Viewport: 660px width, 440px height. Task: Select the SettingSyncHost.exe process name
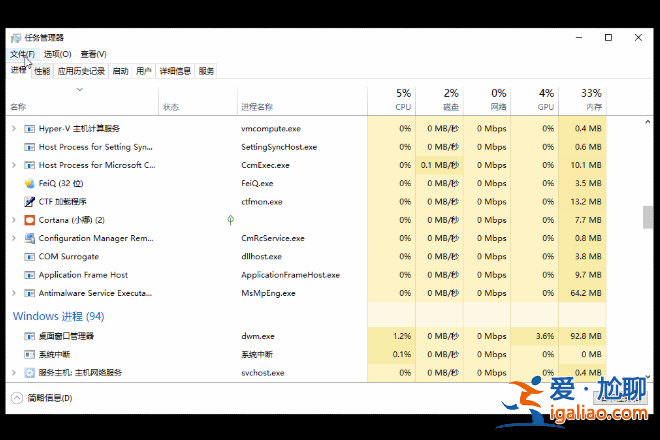tap(279, 147)
